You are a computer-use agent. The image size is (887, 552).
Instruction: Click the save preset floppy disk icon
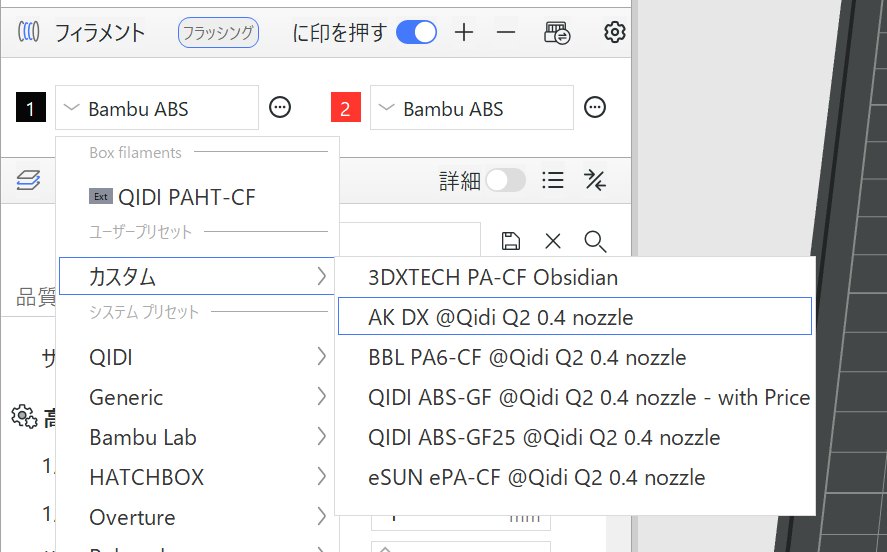tap(510, 240)
